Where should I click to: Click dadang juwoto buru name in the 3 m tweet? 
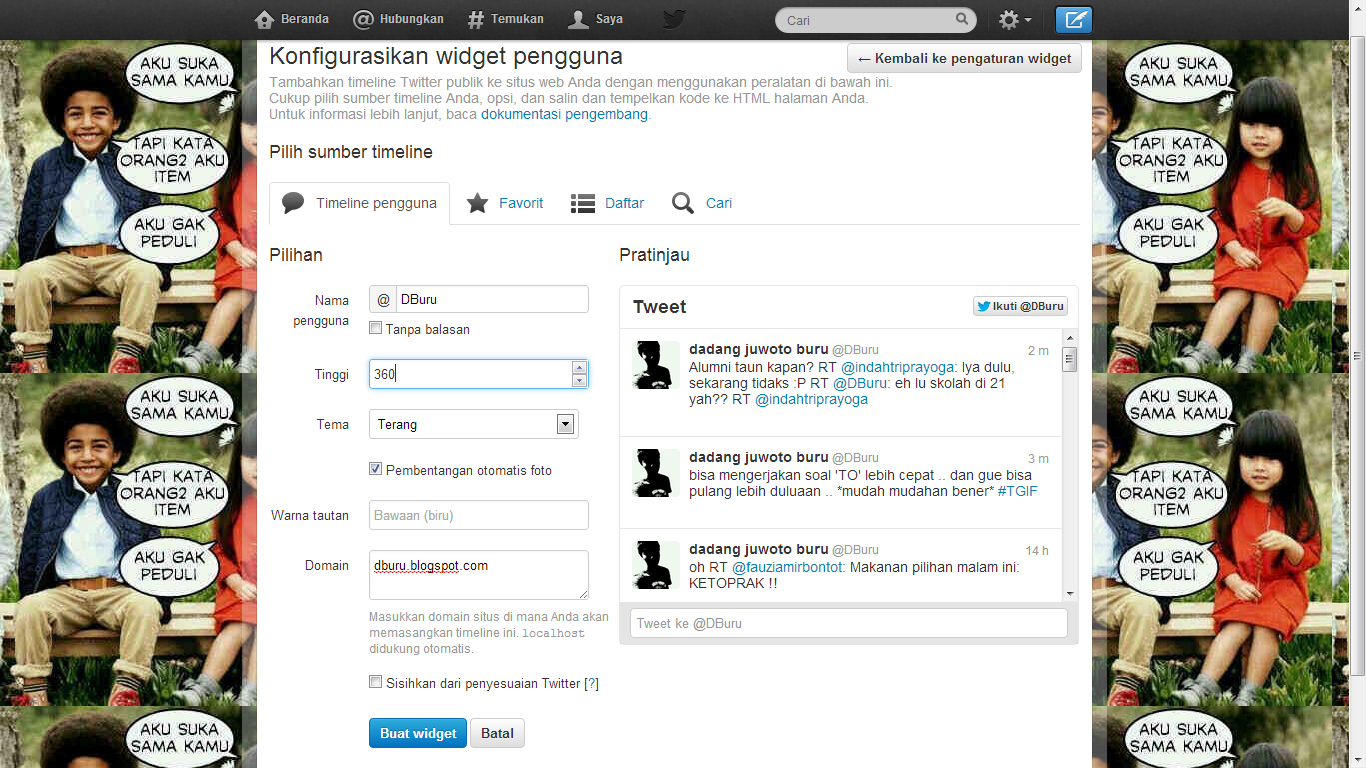[x=758, y=457]
